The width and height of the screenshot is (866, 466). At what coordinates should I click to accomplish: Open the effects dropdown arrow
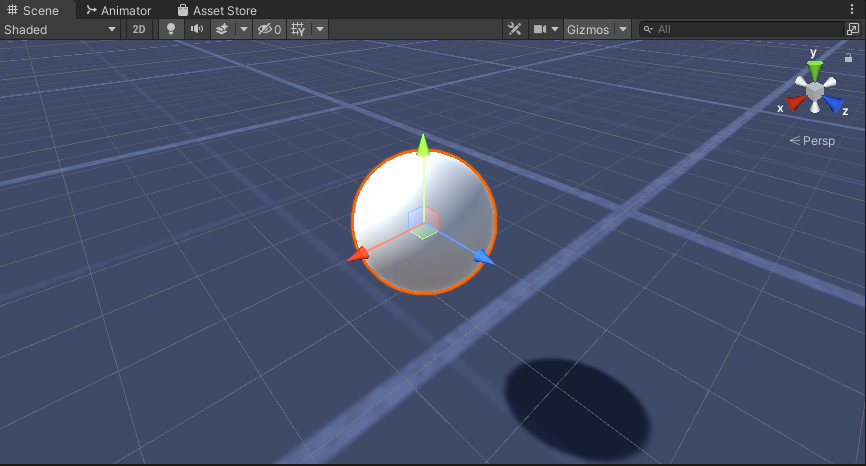tap(244, 29)
